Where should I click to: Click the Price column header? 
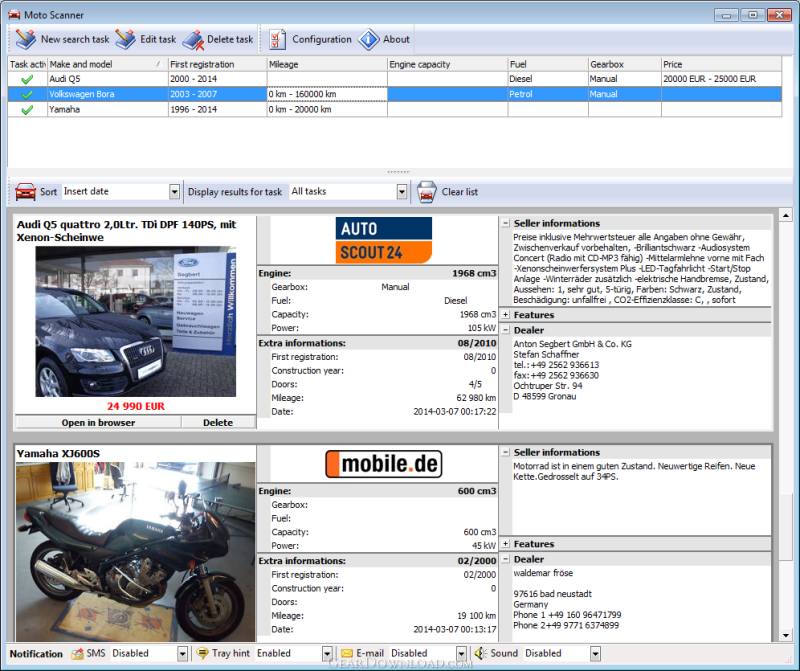[721, 64]
